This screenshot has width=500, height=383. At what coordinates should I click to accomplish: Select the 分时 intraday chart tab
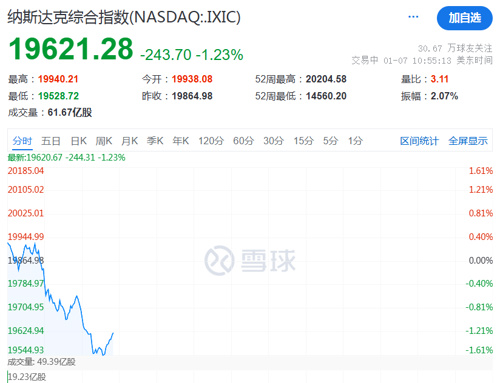point(22,141)
